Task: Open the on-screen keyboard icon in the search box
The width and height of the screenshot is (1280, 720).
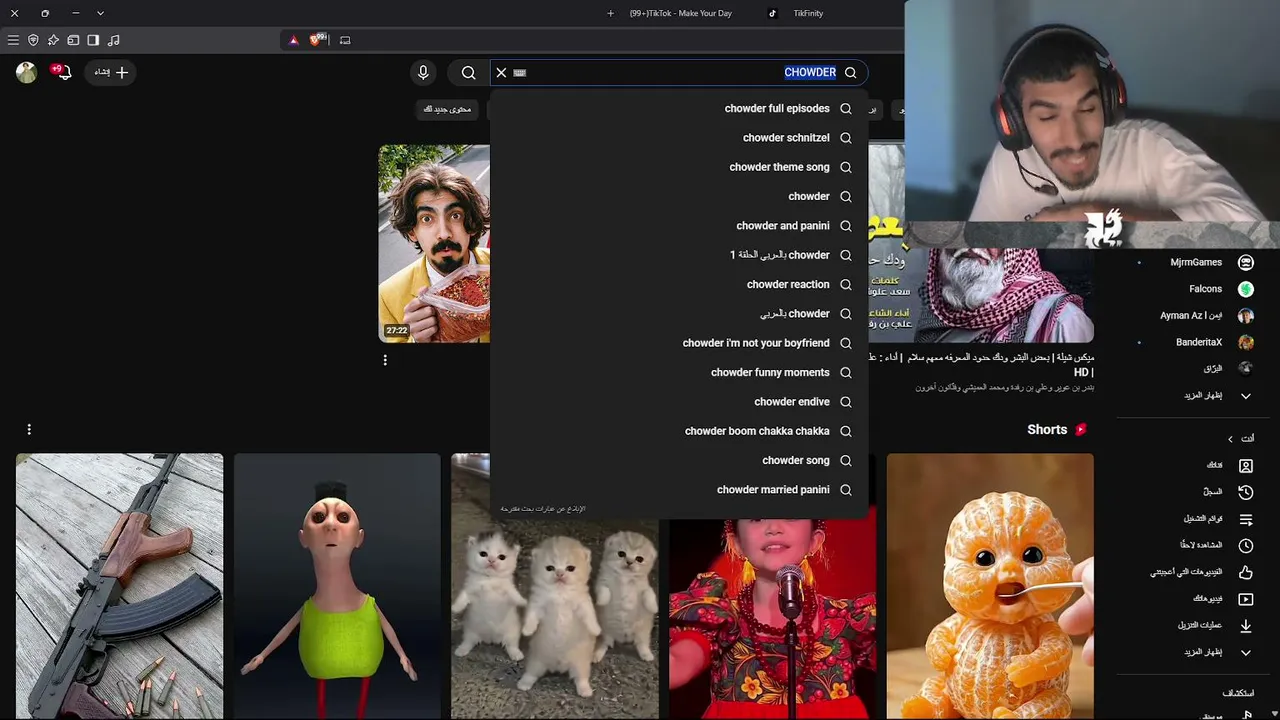Action: click(x=520, y=72)
